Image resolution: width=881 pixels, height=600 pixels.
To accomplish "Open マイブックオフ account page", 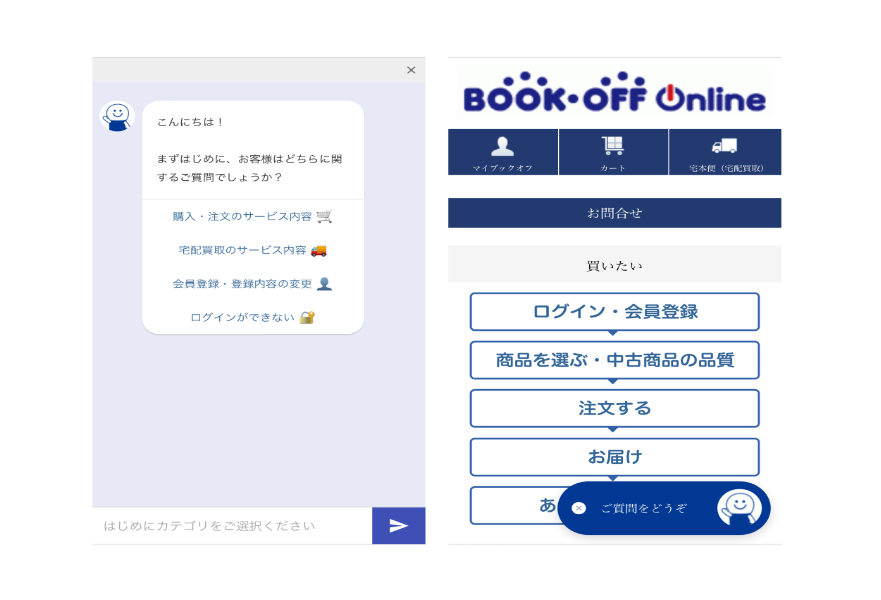I will tap(502, 152).
